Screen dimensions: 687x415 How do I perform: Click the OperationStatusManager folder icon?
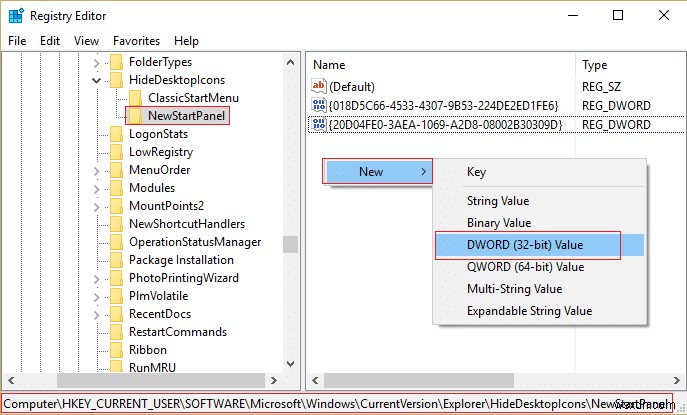[117, 242]
